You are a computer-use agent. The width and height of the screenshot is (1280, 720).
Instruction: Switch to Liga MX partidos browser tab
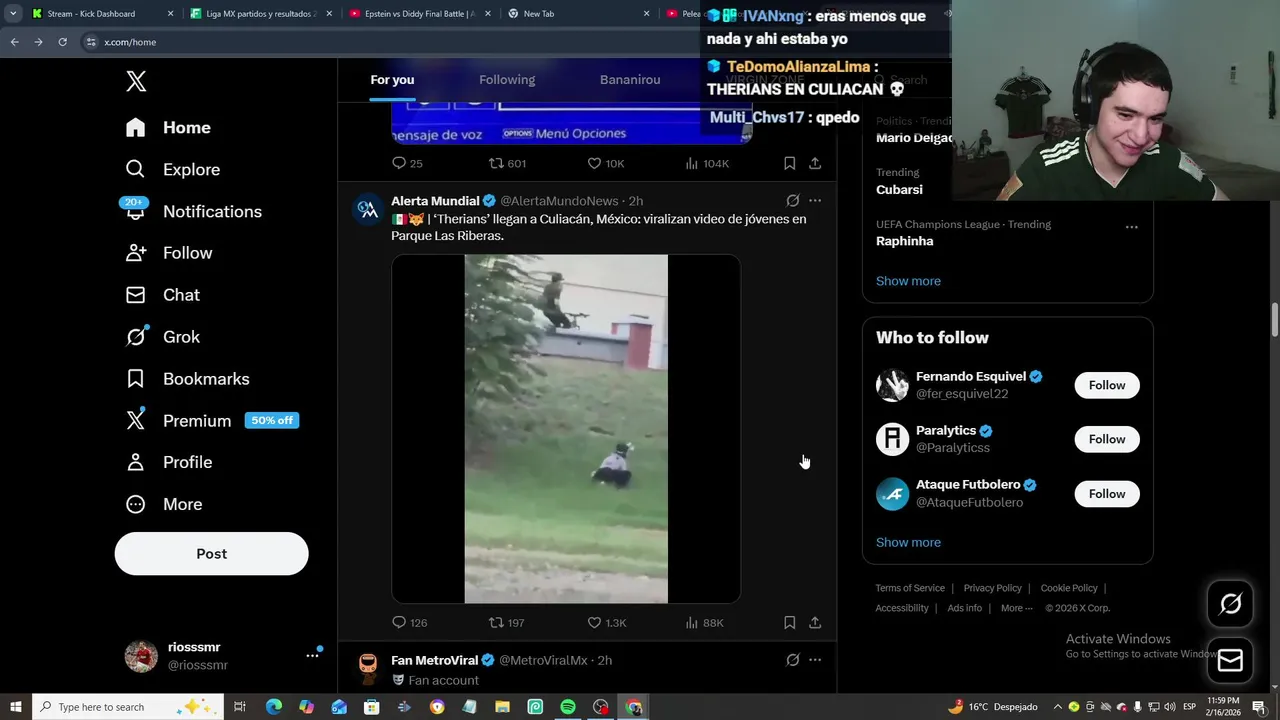pos(260,14)
